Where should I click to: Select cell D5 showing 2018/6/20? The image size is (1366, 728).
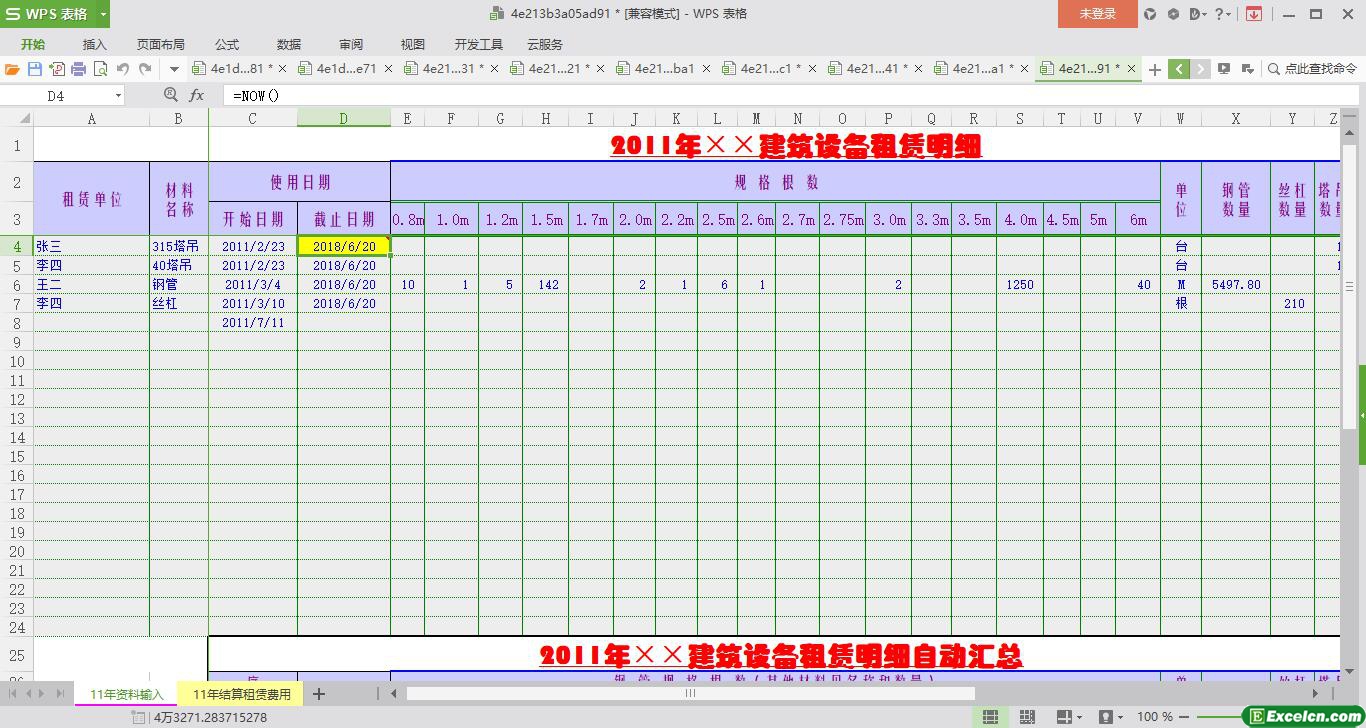pos(343,266)
